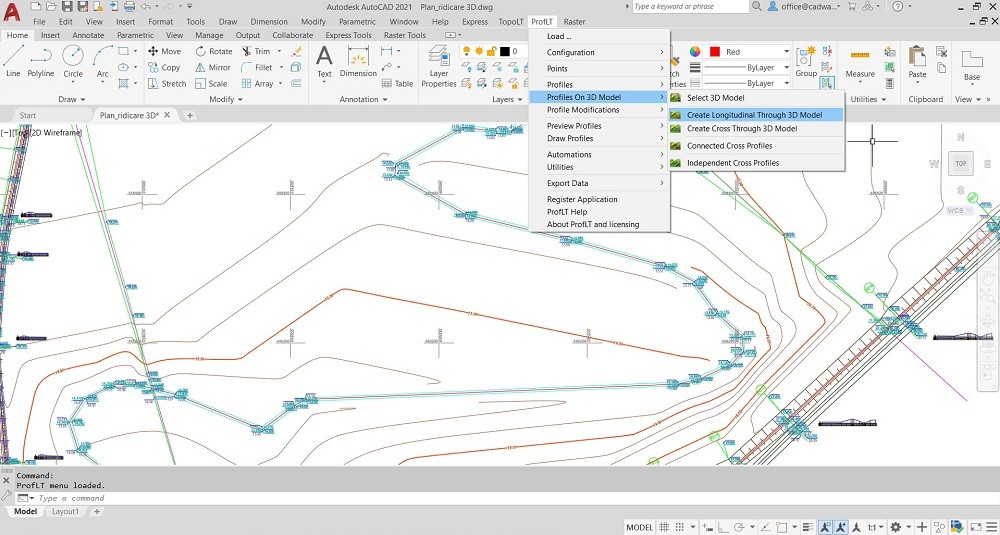Expand the Utilities panel

(x=869, y=99)
